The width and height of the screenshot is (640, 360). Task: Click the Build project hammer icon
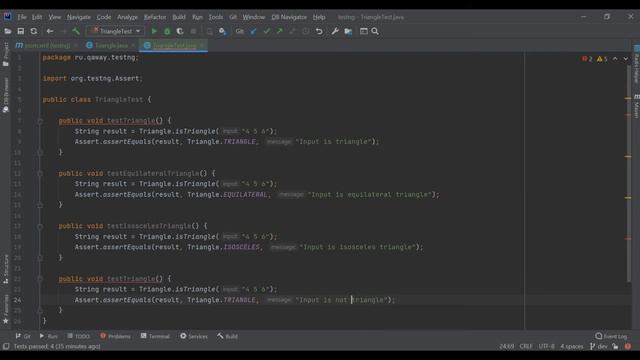(x=76, y=31)
